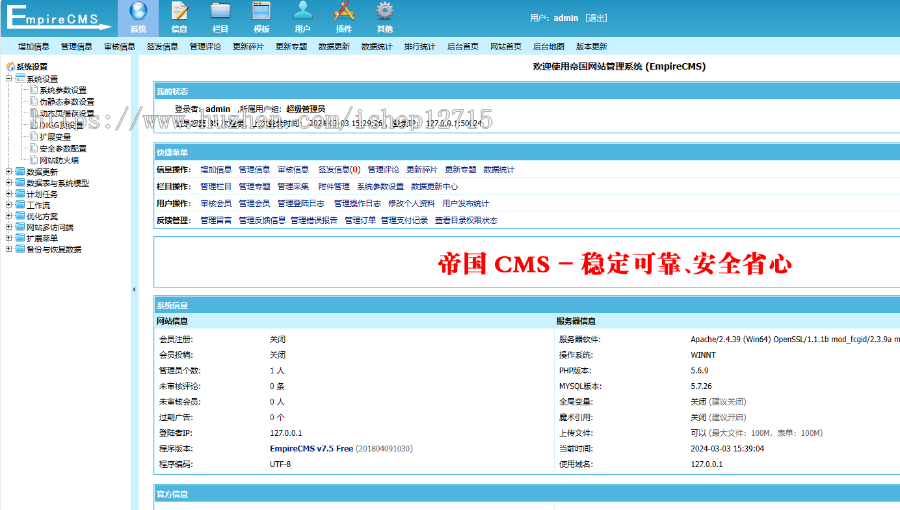900x510 pixels.
Task: Select 数据统计 in the top submenu bar
Action: point(377,46)
